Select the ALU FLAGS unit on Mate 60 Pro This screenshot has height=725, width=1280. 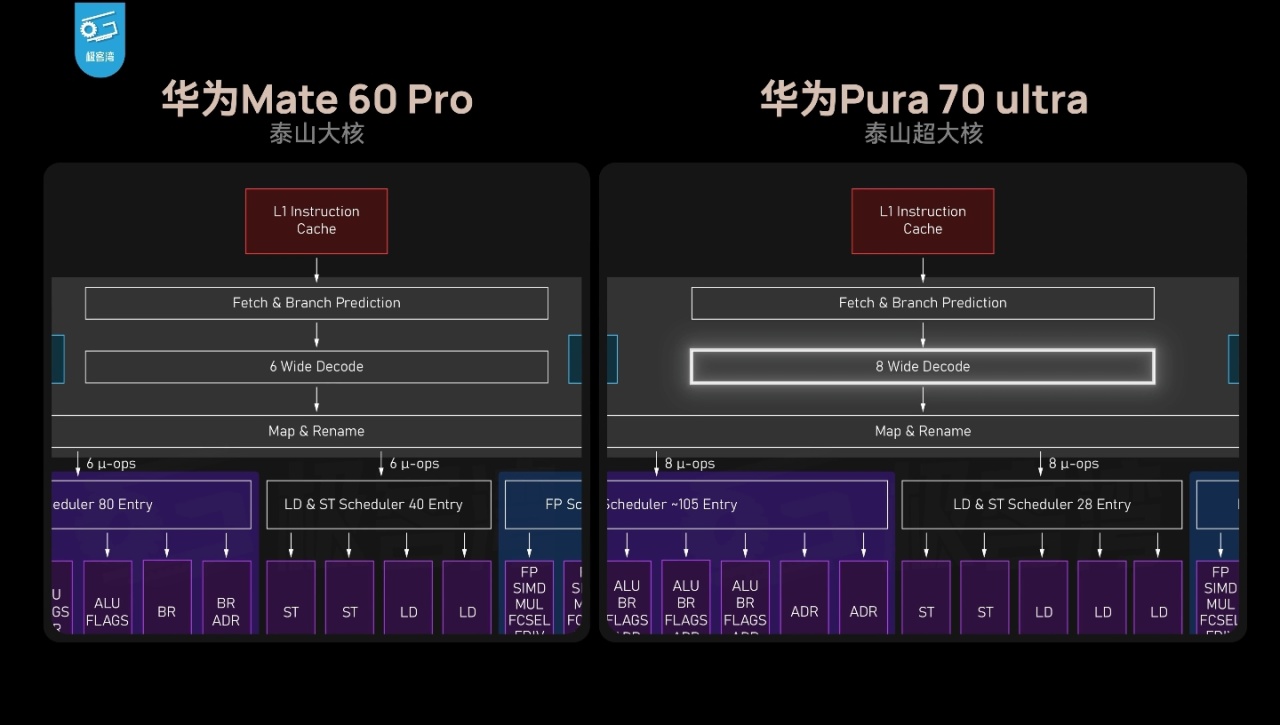coord(107,597)
